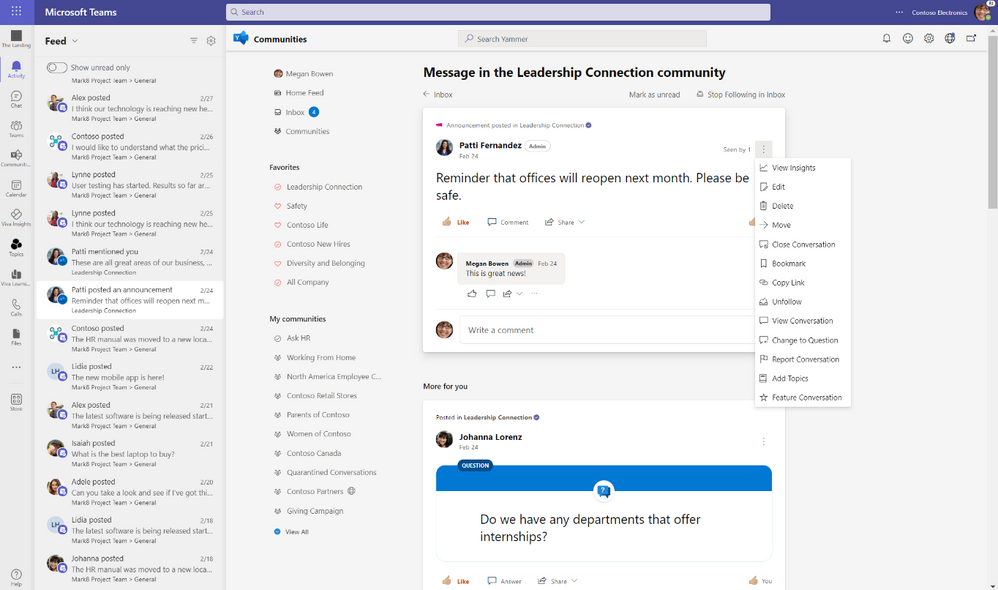Like Patti Fernandez's announcement
This screenshot has height=590, width=998.
tap(456, 222)
